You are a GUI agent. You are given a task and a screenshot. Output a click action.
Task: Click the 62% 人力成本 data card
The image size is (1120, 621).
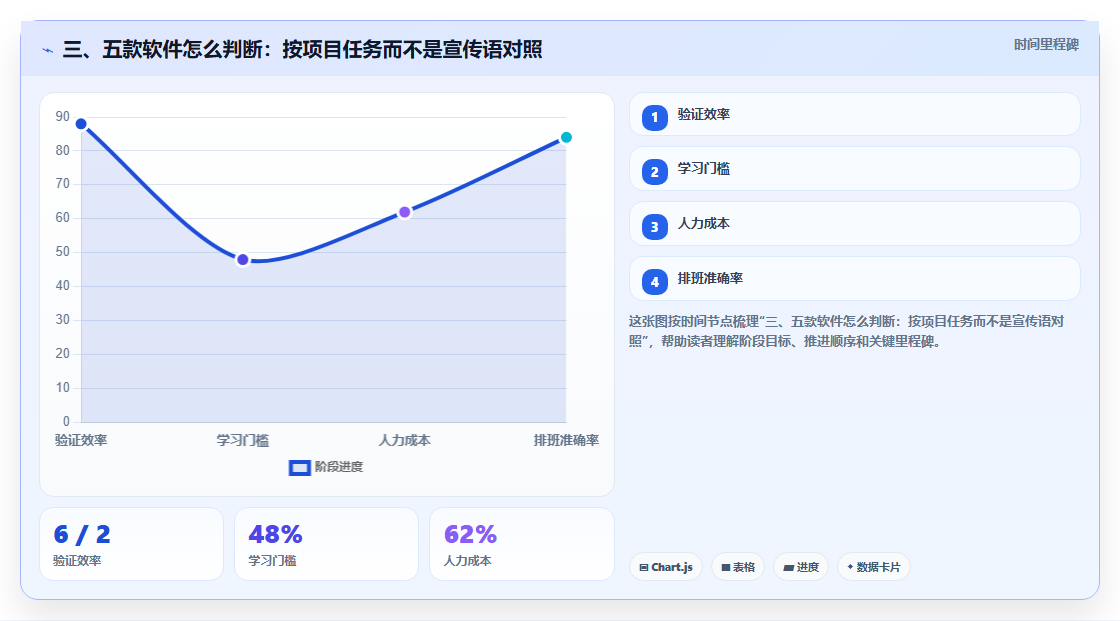tap(521, 545)
